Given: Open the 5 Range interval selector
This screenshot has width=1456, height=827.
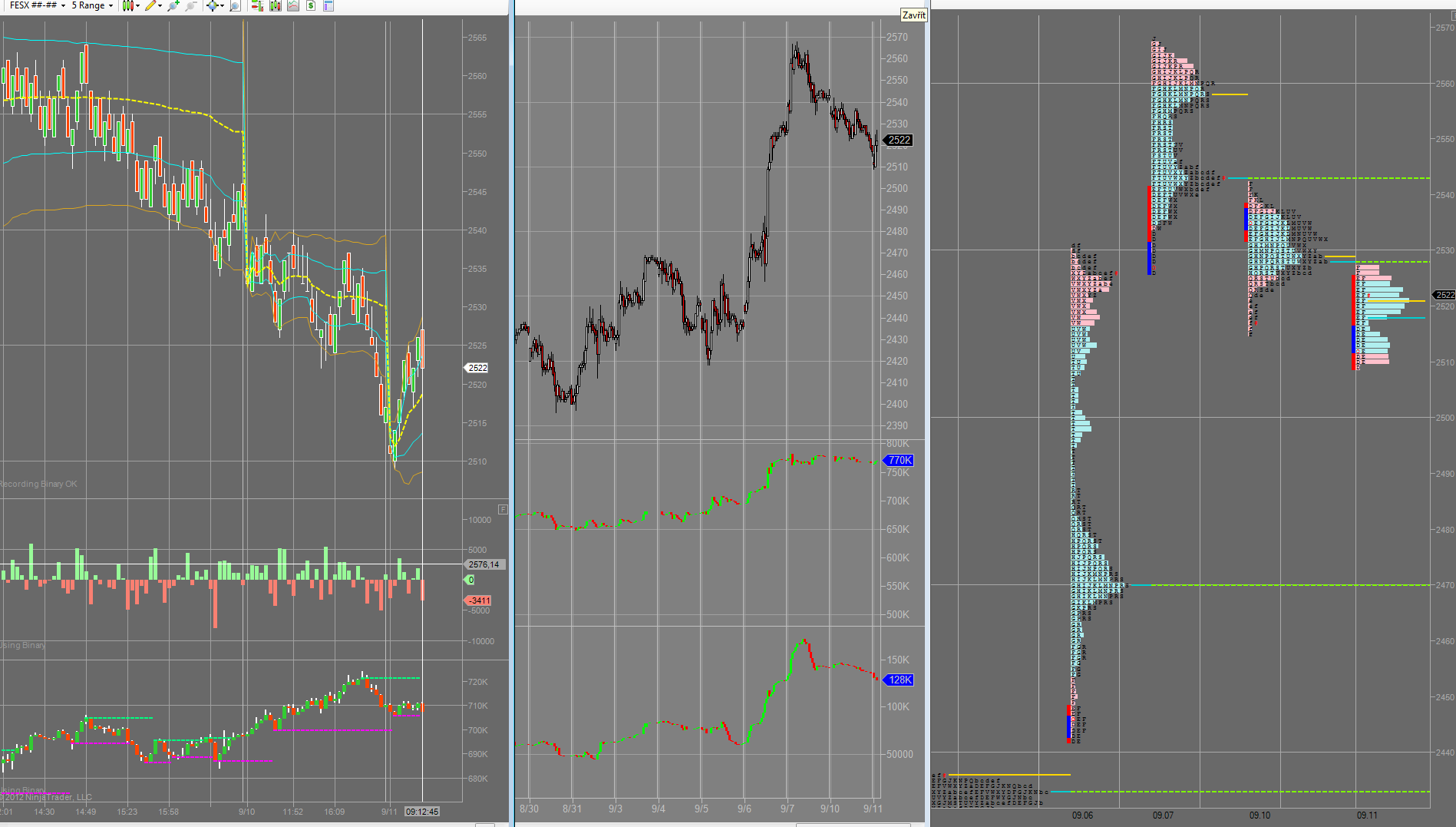Looking at the screenshot, I should pyautogui.click(x=92, y=5).
